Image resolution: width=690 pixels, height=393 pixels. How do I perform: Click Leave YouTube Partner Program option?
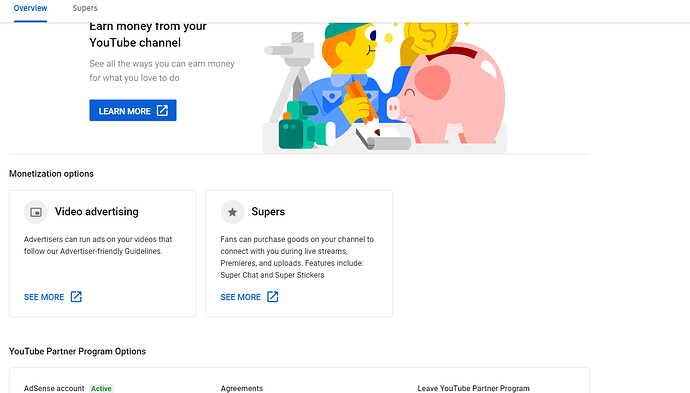tap(473, 388)
